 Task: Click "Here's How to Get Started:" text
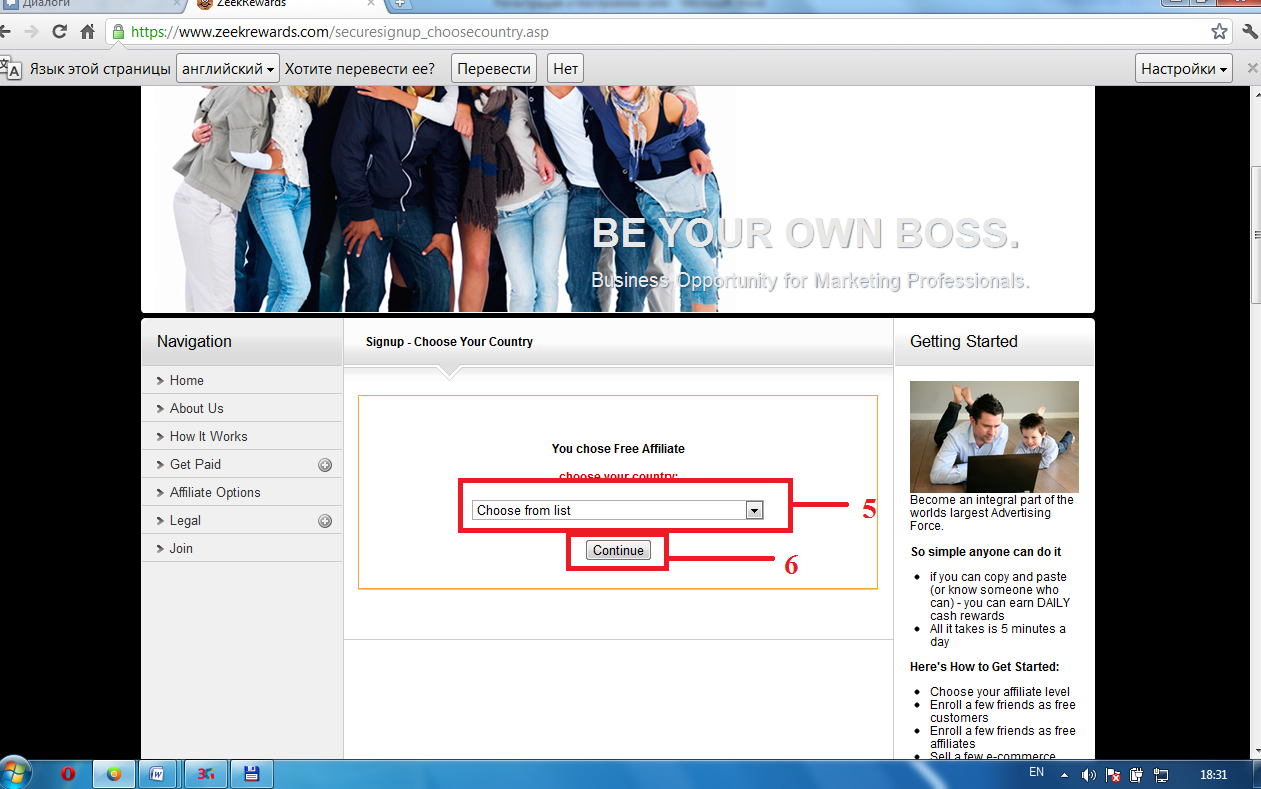[x=985, y=667]
